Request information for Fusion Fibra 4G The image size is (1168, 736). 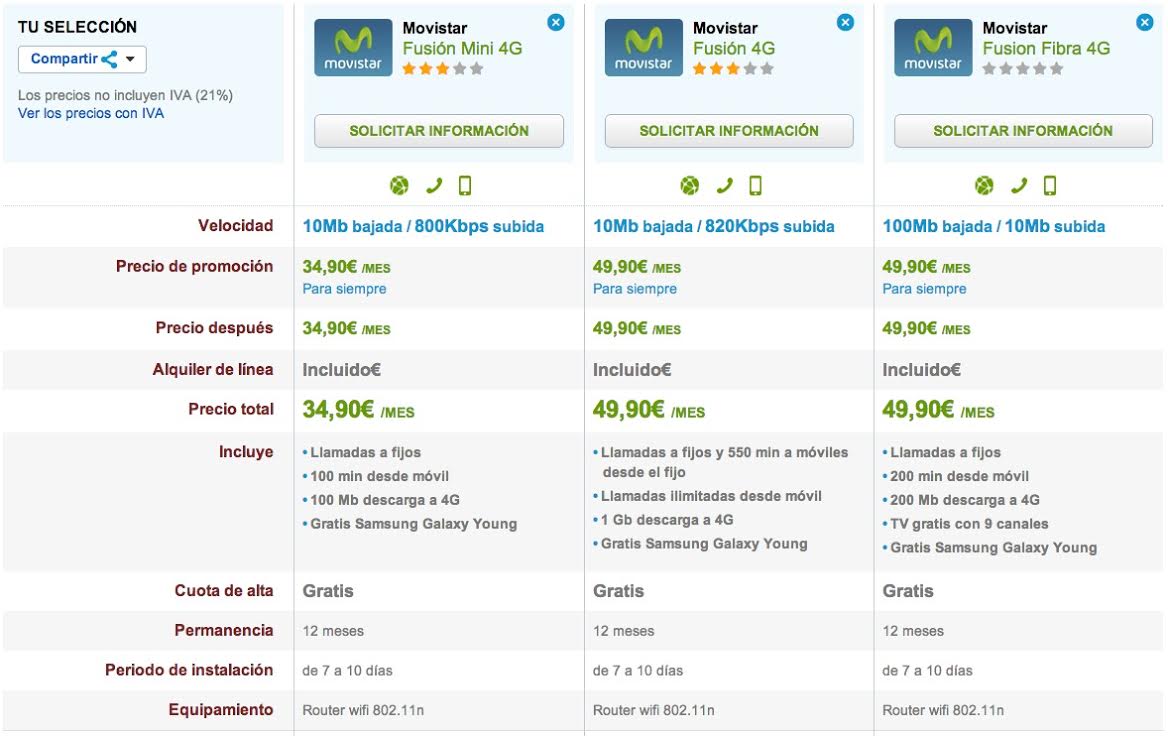[1023, 130]
